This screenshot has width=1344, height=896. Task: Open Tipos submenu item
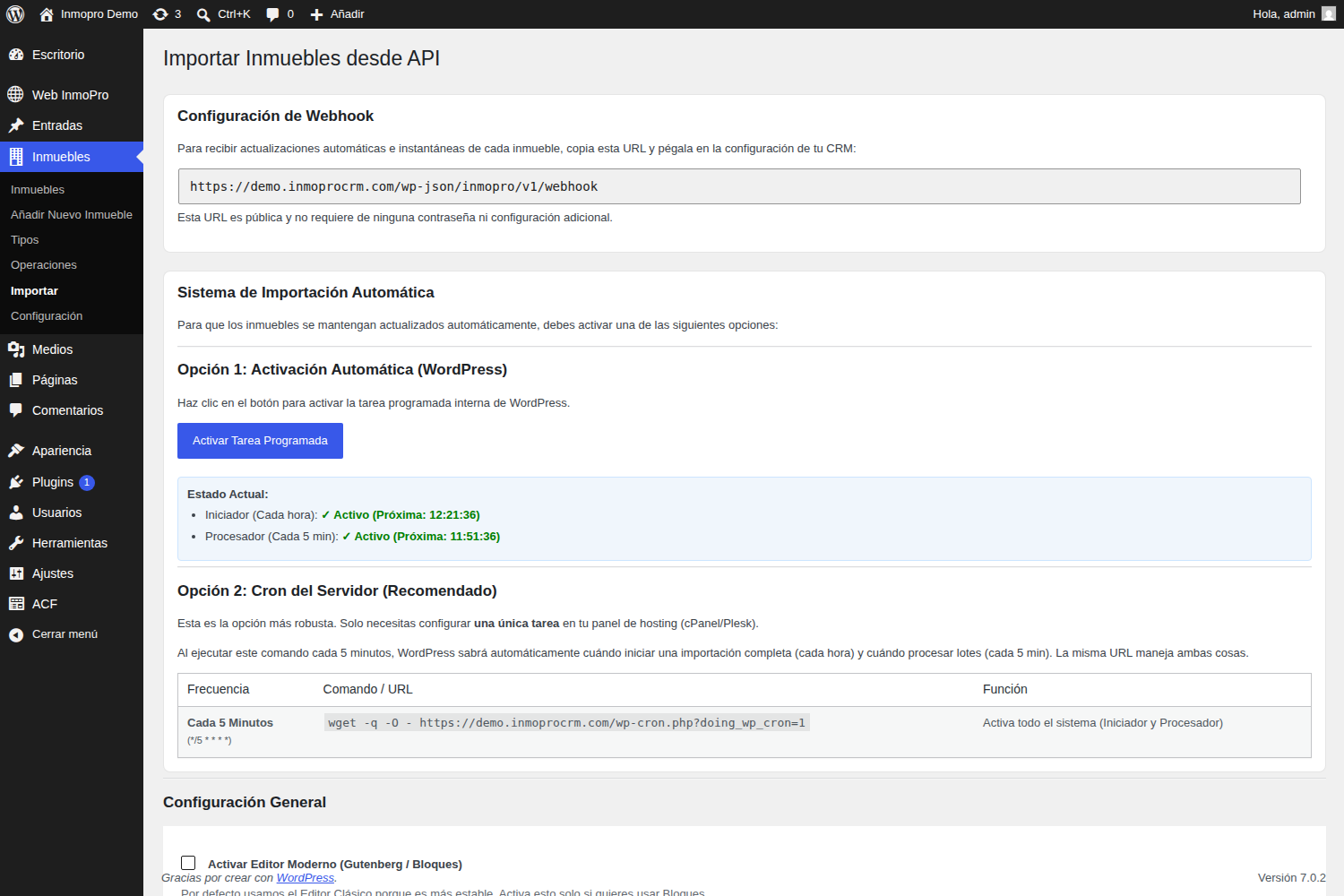25,240
